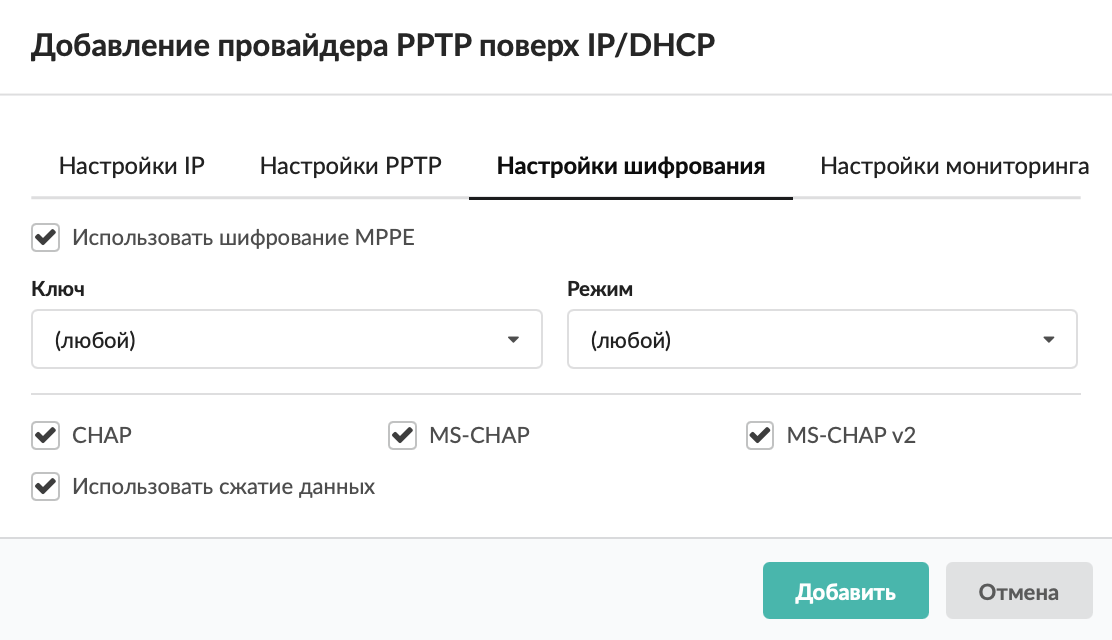Open the Настройки IP tab
Viewport: 1112px width, 640px height.
coord(132,166)
